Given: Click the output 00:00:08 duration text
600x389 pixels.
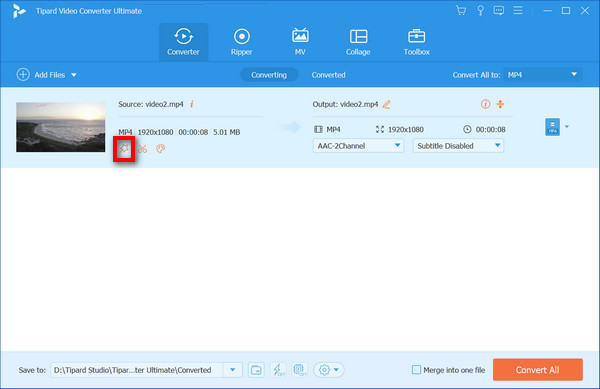Looking at the screenshot, I should point(491,130).
